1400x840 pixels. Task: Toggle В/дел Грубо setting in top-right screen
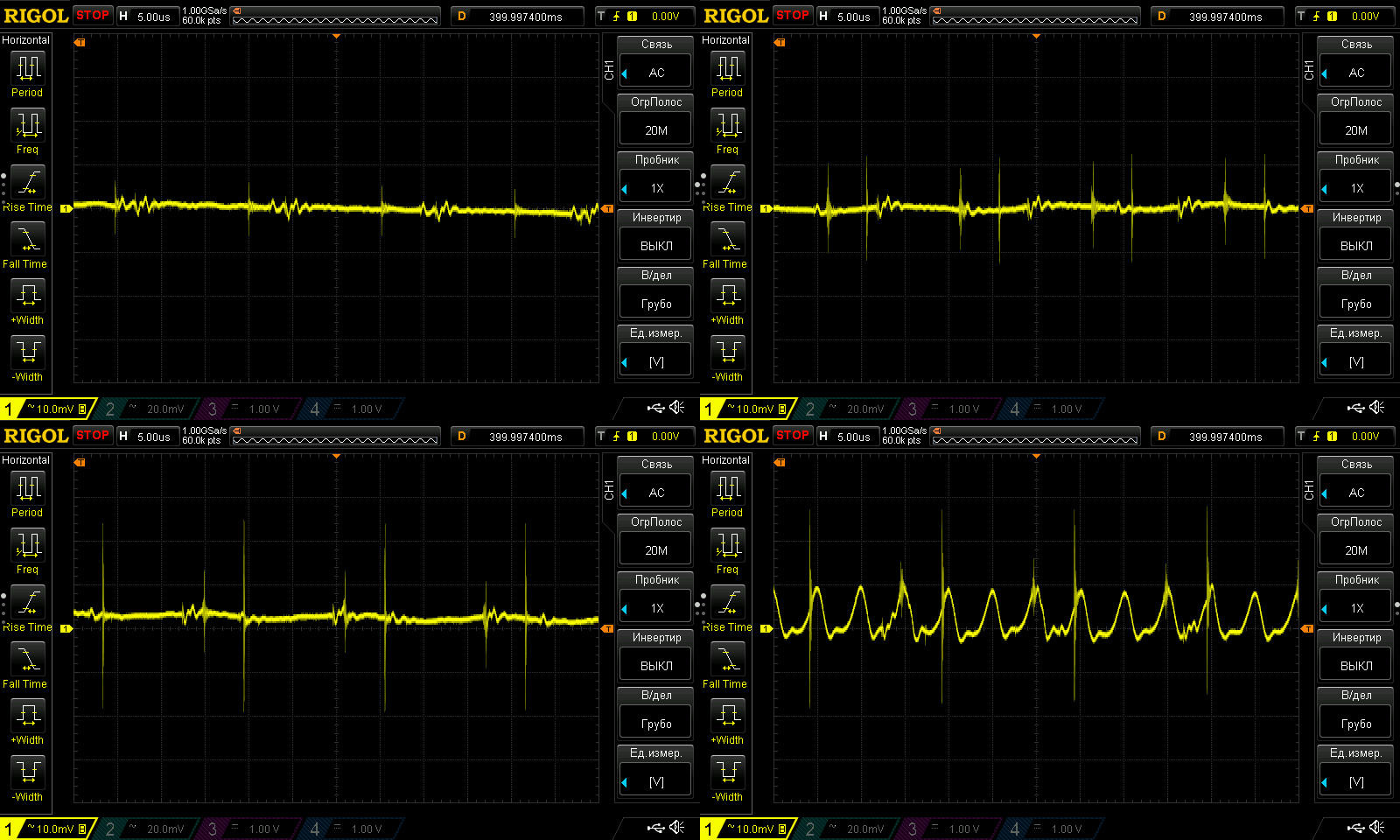point(1355,303)
